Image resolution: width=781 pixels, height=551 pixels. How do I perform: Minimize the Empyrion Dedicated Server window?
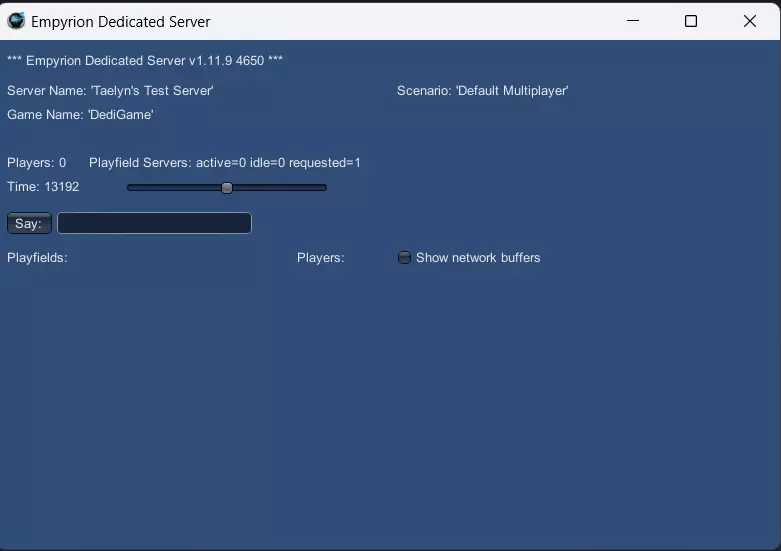pos(633,21)
